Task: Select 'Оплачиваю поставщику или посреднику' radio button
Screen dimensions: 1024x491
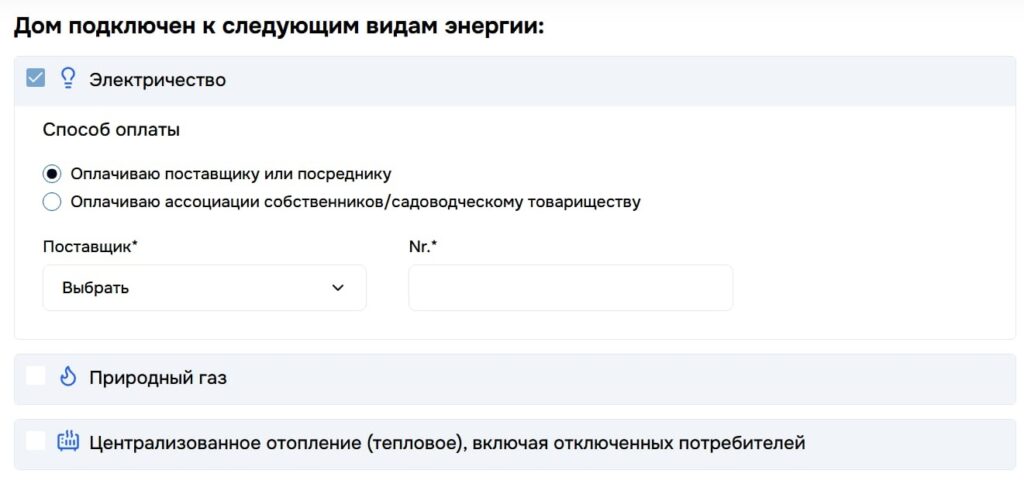Action: pyautogui.click(x=52, y=174)
